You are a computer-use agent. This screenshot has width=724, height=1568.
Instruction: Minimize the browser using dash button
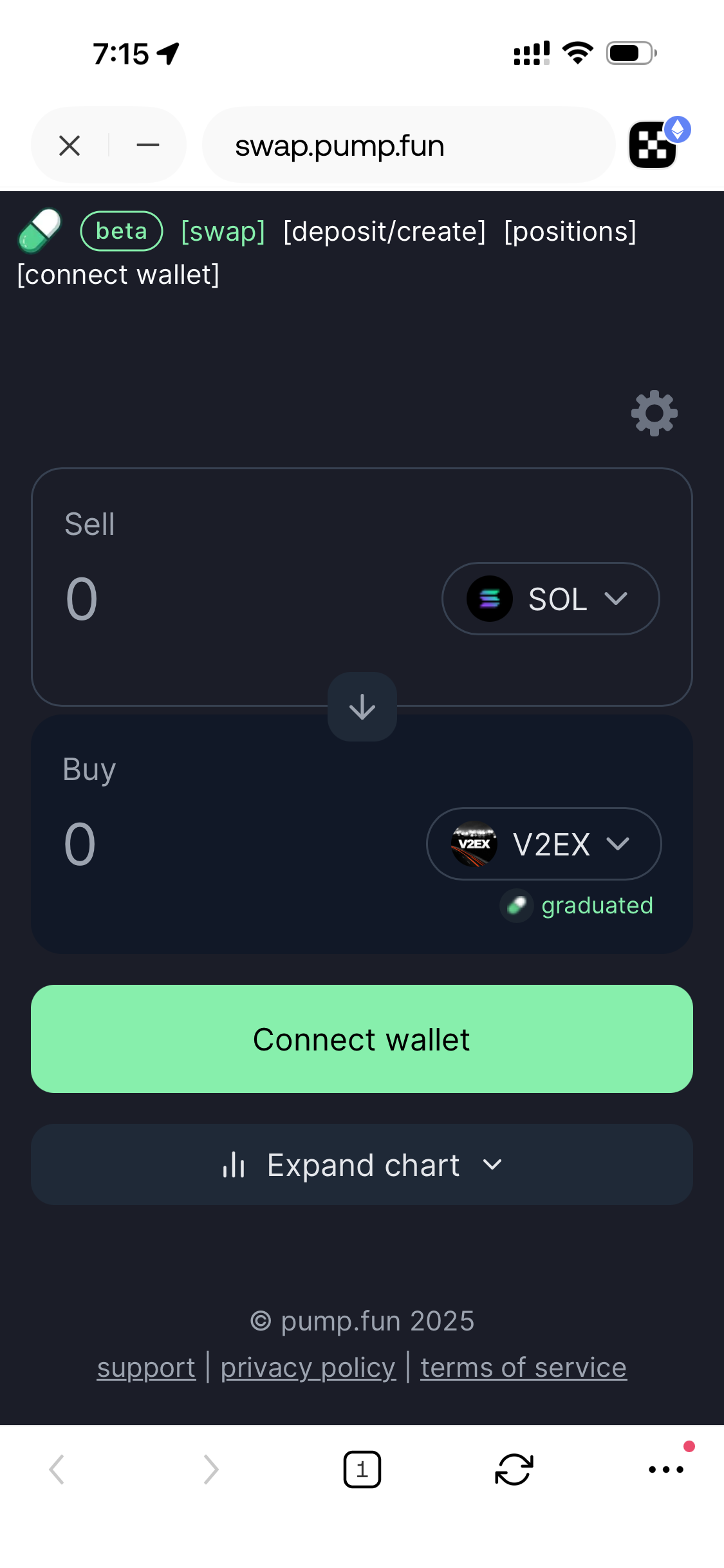148,145
